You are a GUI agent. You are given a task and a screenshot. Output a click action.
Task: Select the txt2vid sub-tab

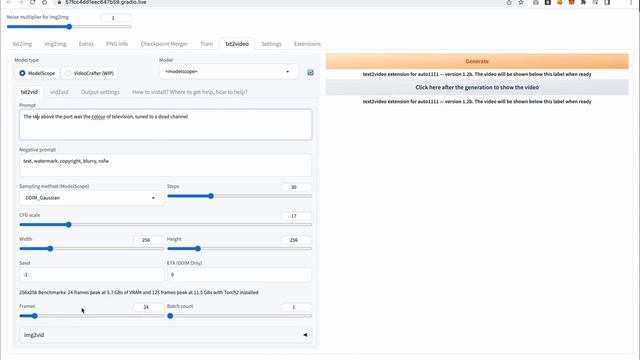pyautogui.click(x=29, y=92)
